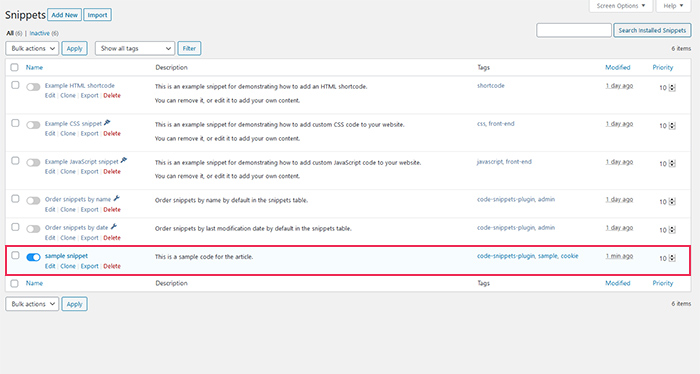700x374 pixels.
Task: Check the Example CSS snippet row checkbox
Action: (15, 123)
